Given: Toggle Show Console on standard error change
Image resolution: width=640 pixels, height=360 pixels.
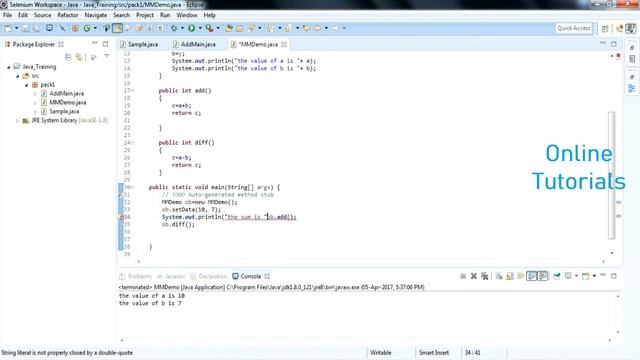Looking at the screenshot, I should tap(542, 276).
